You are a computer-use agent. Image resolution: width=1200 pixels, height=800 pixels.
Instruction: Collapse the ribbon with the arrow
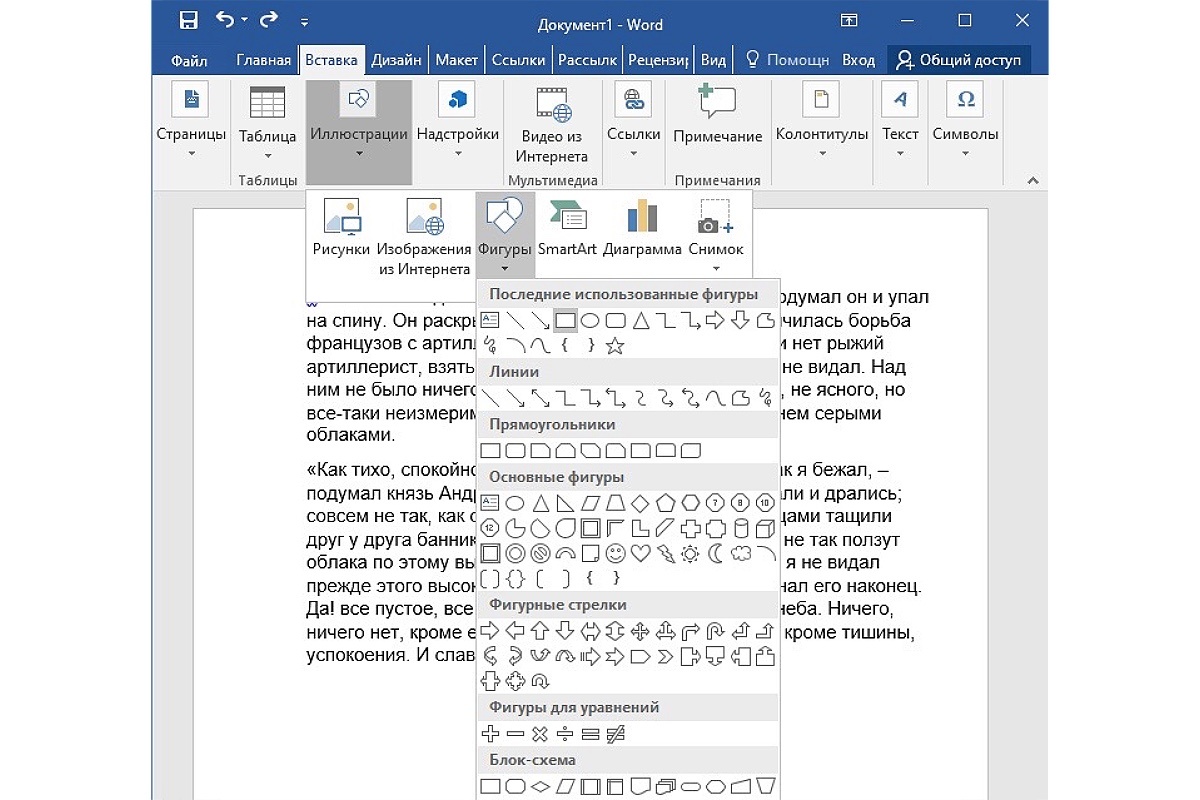(1034, 179)
